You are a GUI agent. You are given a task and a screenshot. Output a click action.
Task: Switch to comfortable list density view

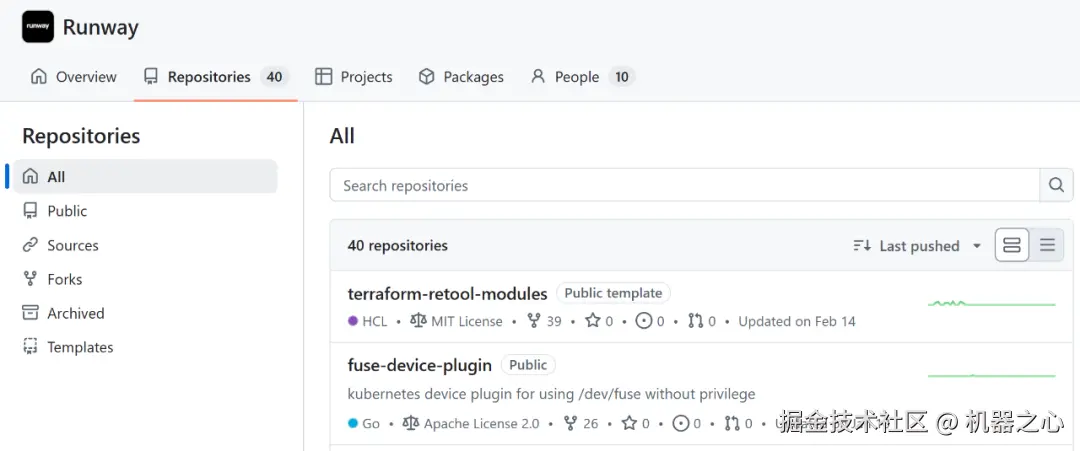[x=1012, y=245]
